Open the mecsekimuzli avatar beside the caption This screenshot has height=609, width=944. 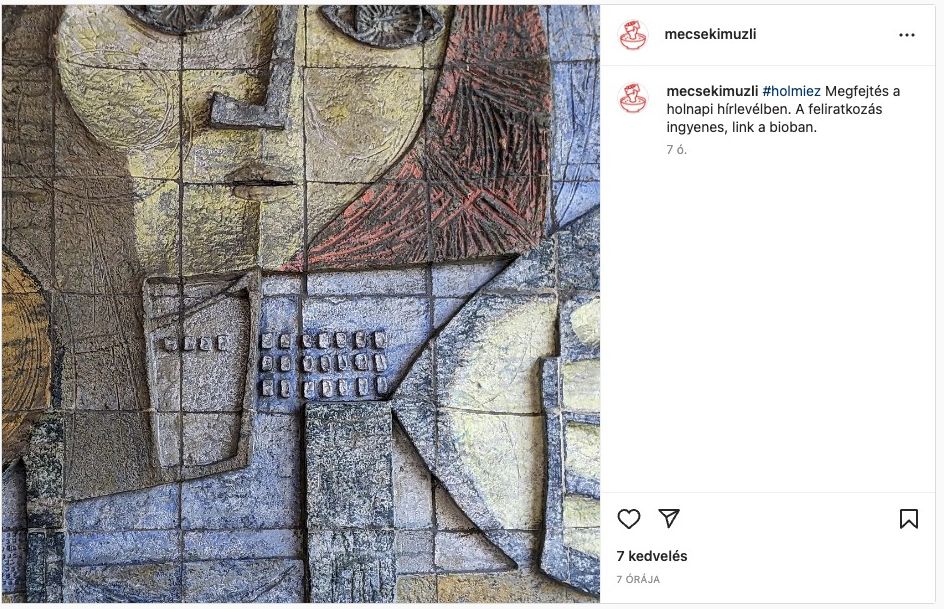point(633,98)
